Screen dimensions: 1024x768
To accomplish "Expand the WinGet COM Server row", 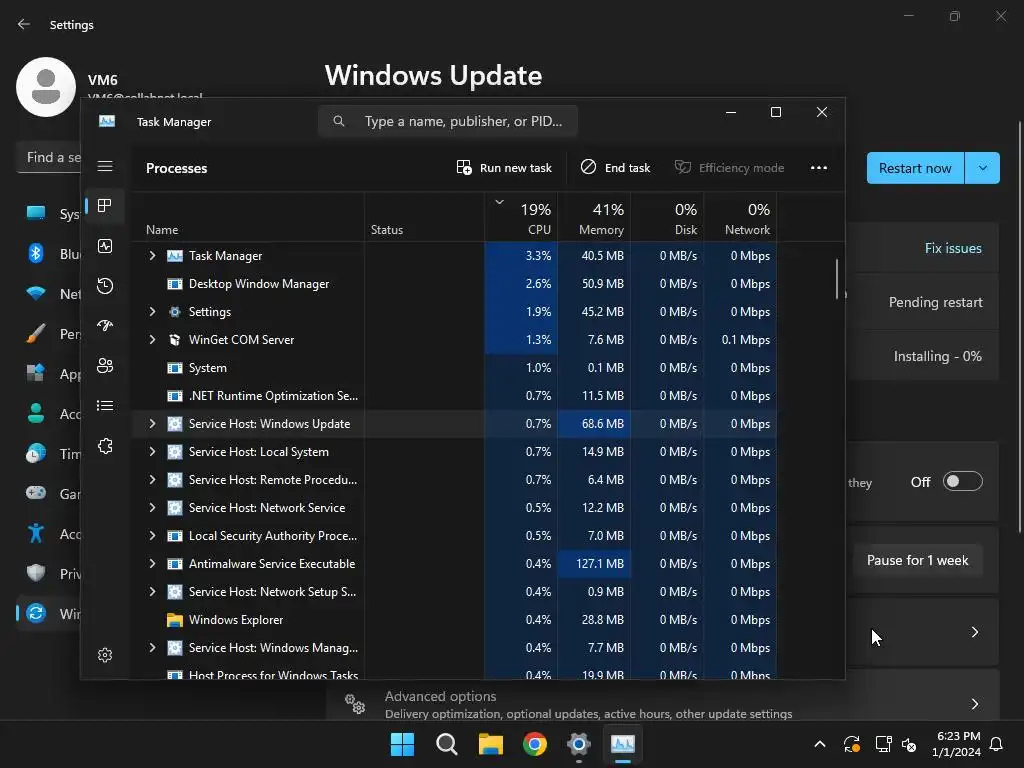I will pyautogui.click(x=152, y=340).
